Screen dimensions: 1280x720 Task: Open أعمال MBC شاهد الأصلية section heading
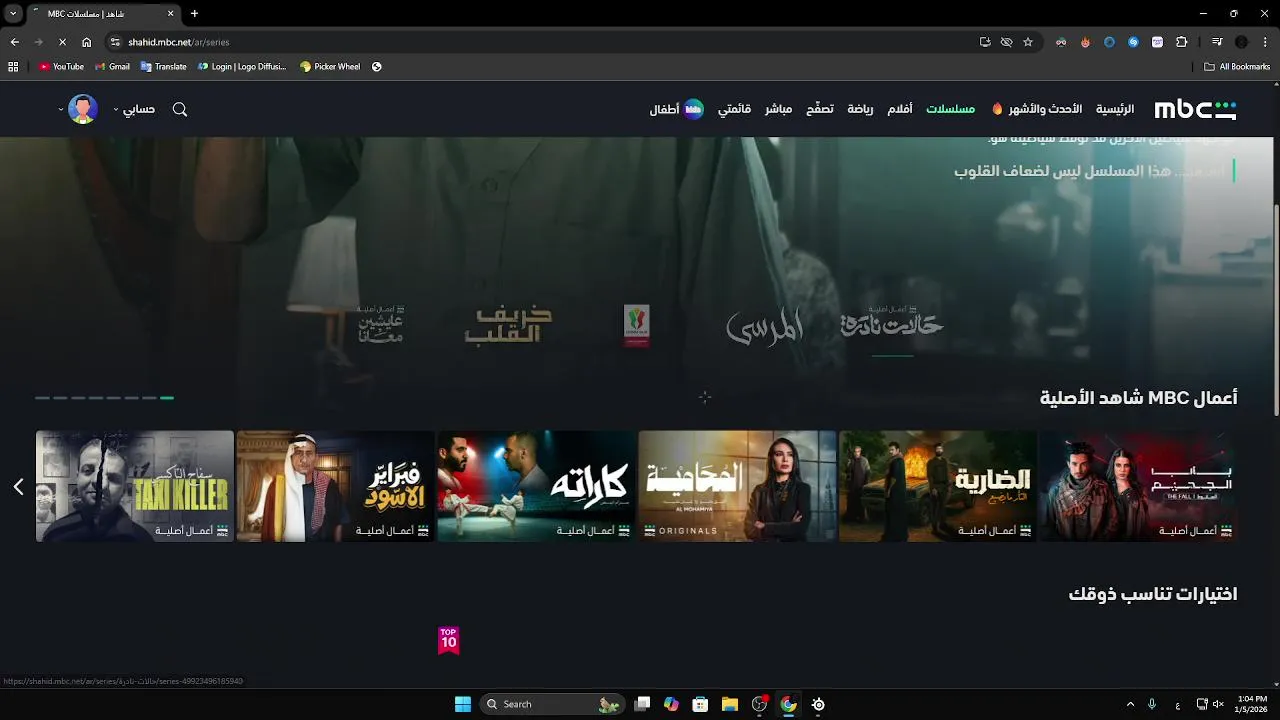click(x=1138, y=398)
